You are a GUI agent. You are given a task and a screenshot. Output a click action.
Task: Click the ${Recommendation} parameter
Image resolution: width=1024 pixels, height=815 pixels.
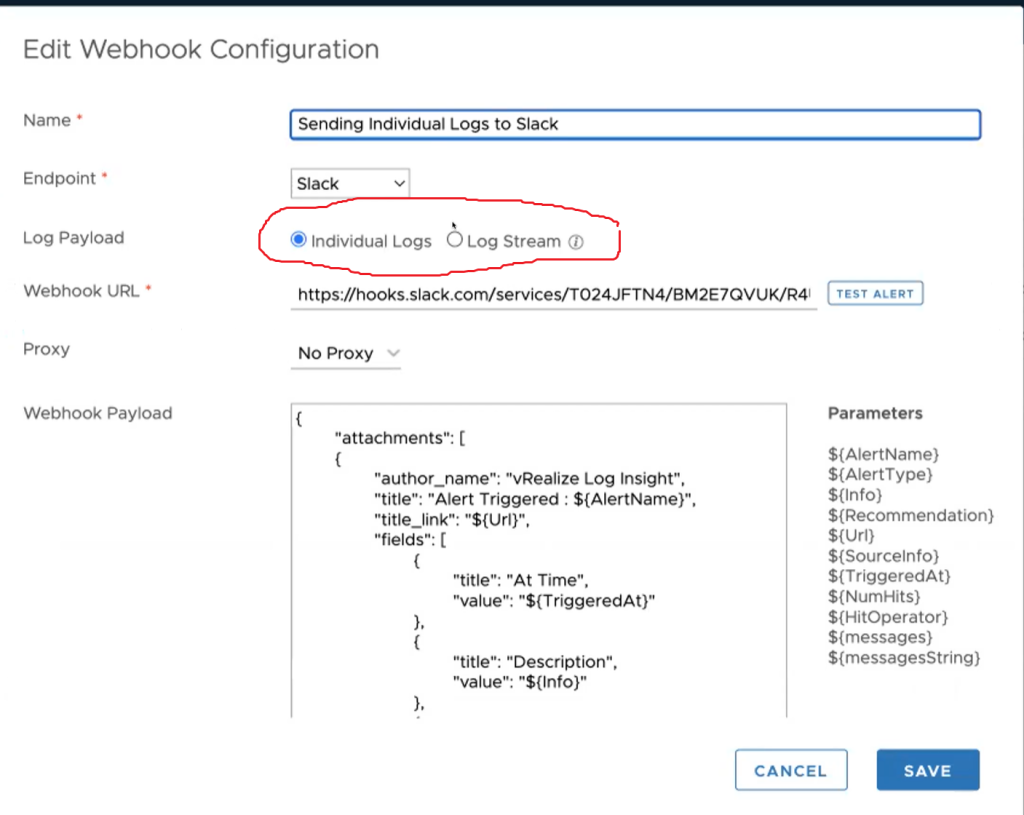[911, 515]
